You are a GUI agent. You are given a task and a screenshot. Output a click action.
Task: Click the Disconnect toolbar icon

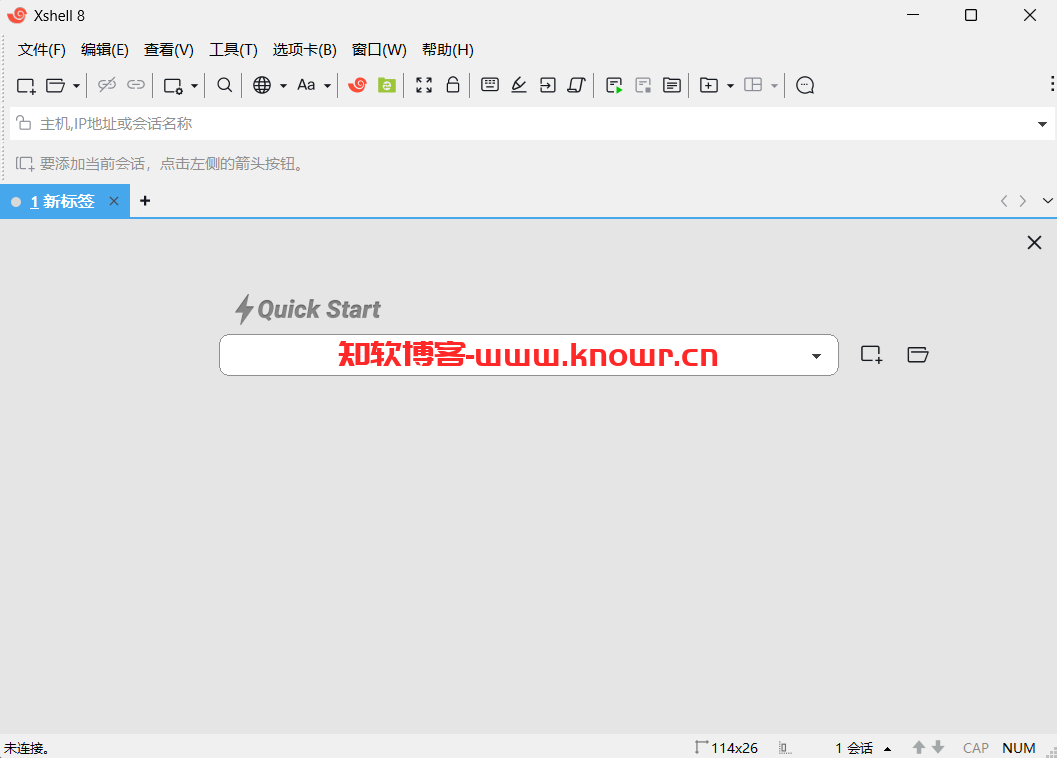click(x=107, y=85)
